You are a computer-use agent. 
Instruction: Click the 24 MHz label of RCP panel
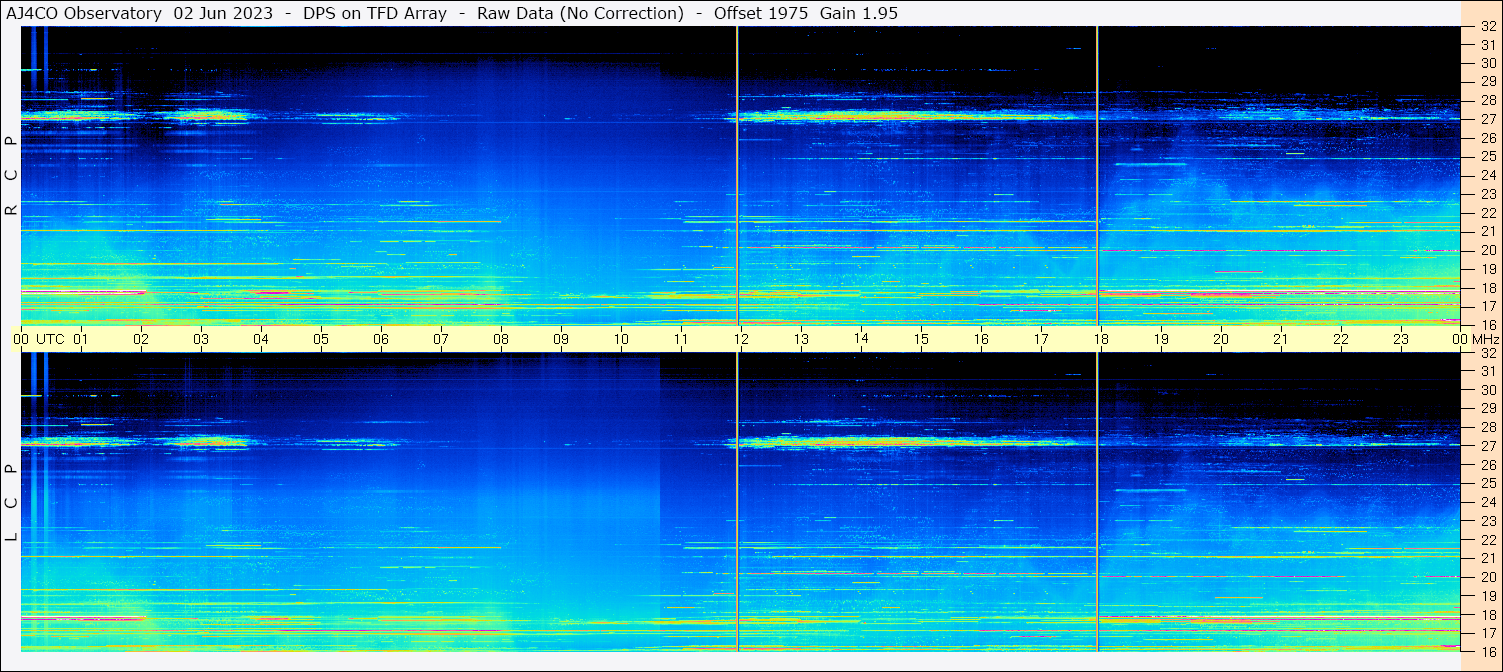point(1488,175)
